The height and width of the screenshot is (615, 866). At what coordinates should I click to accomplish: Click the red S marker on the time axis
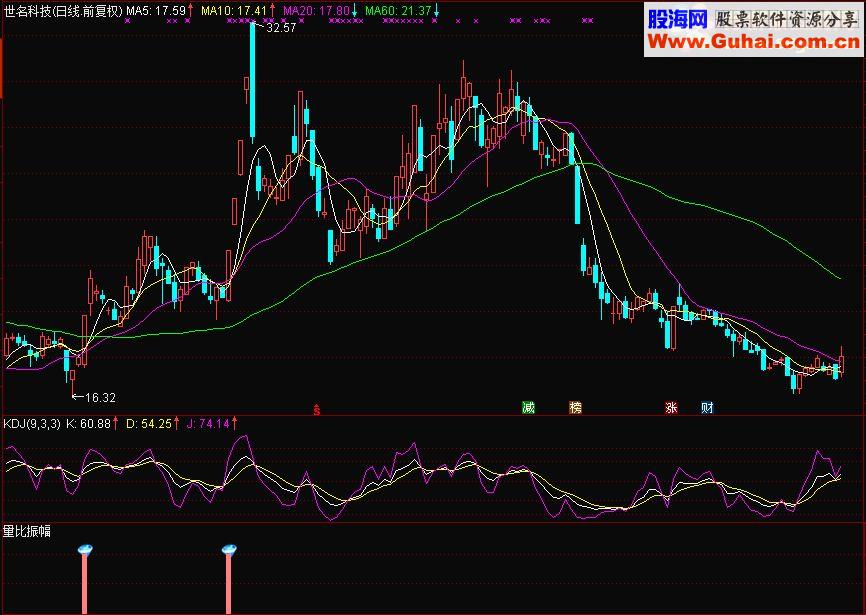(x=317, y=410)
